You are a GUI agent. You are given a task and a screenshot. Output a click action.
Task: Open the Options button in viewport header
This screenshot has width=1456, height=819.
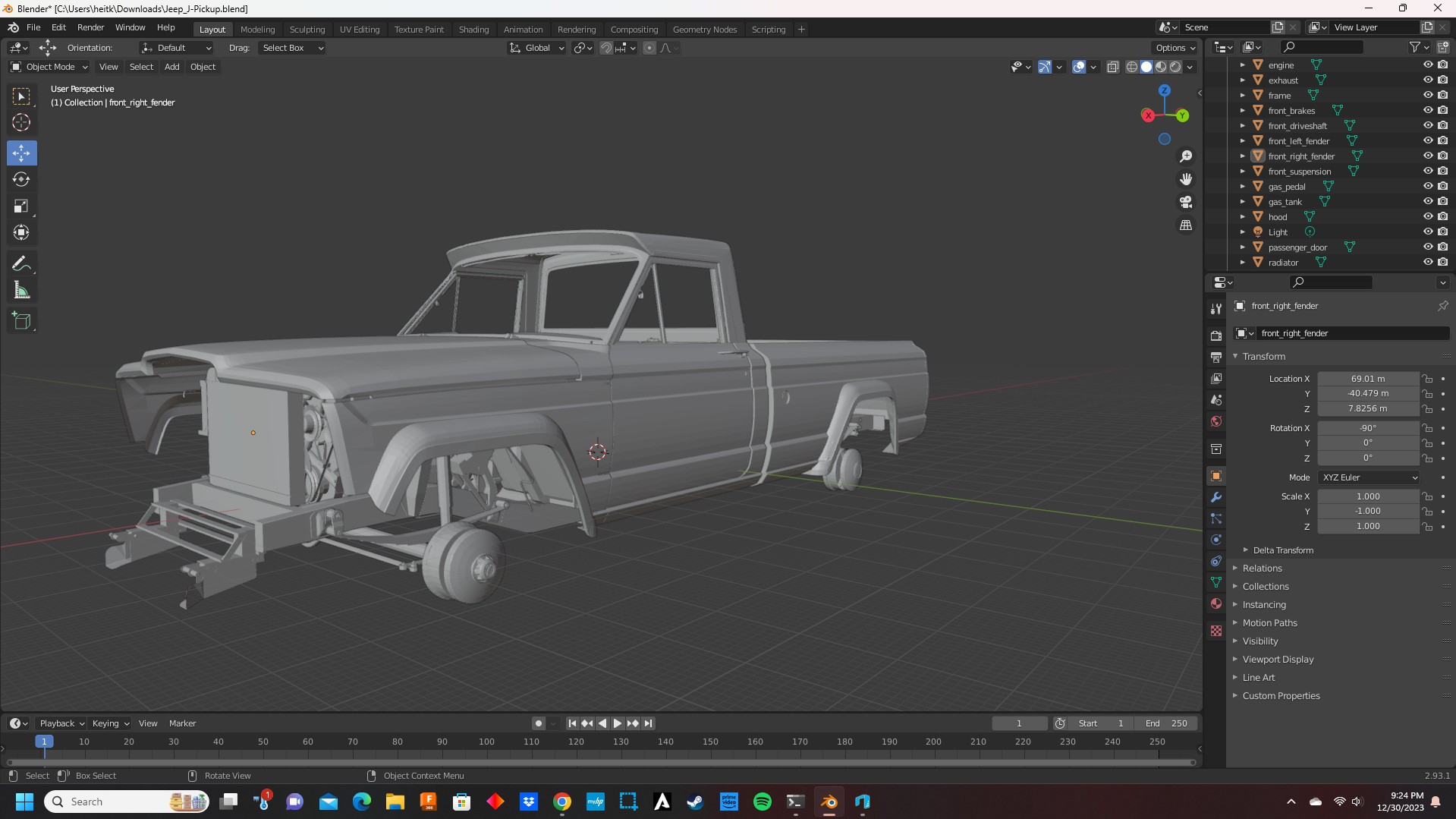pos(1175,48)
